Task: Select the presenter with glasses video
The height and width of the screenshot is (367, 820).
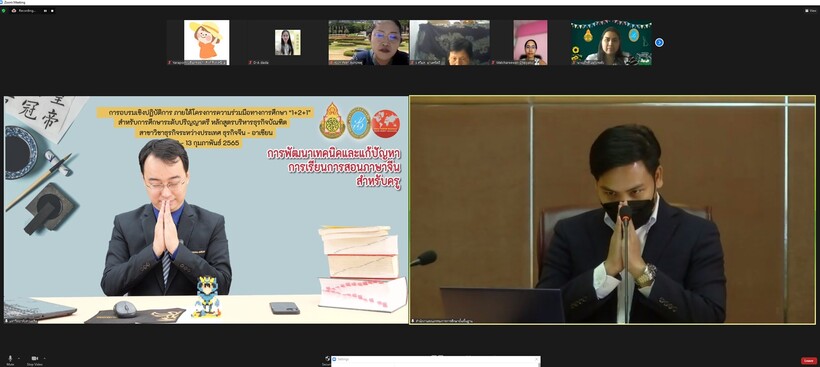Action: pyautogui.click(x=206, y=210)
